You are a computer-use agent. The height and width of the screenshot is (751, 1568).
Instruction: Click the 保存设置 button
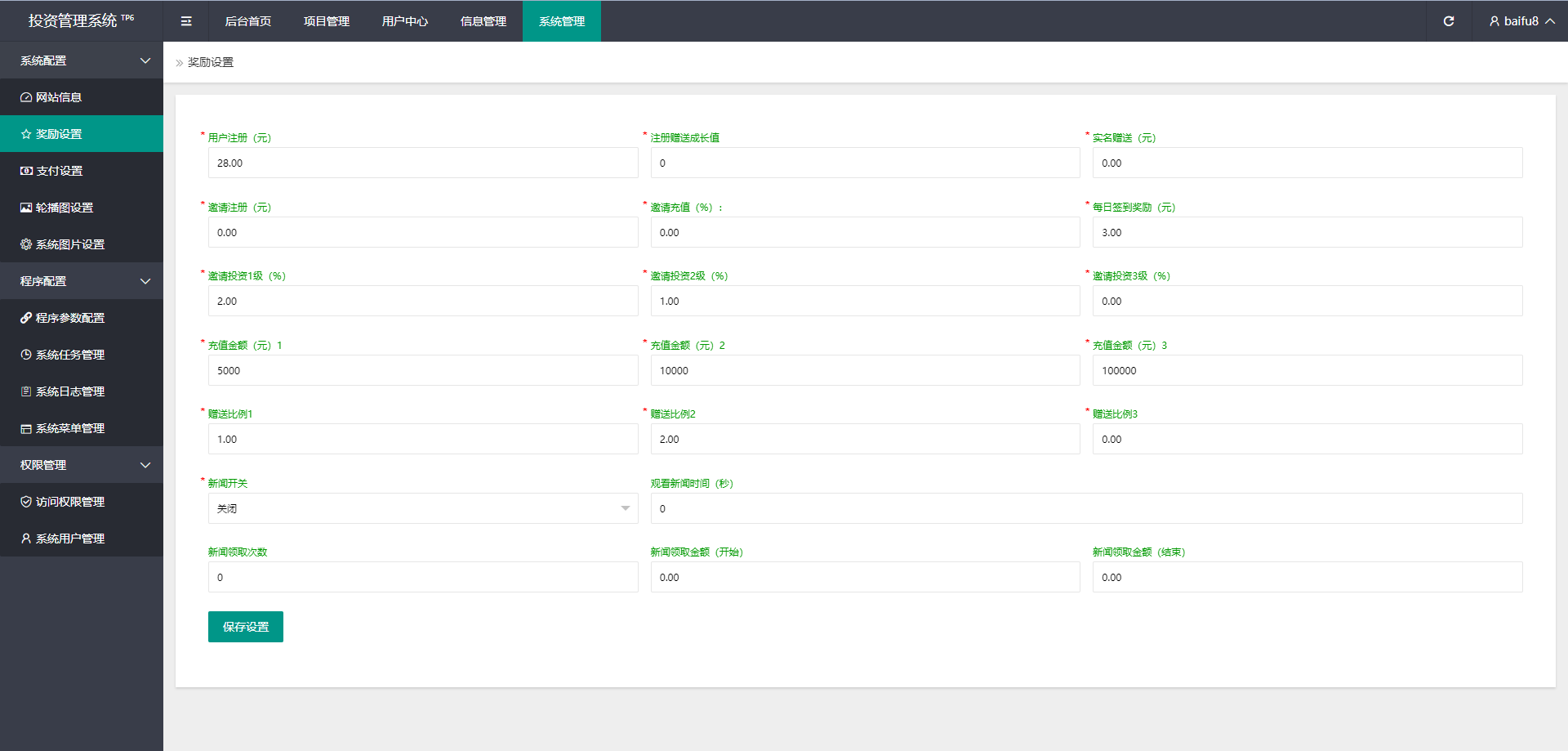pyautogui.click(x=245, y=627)
